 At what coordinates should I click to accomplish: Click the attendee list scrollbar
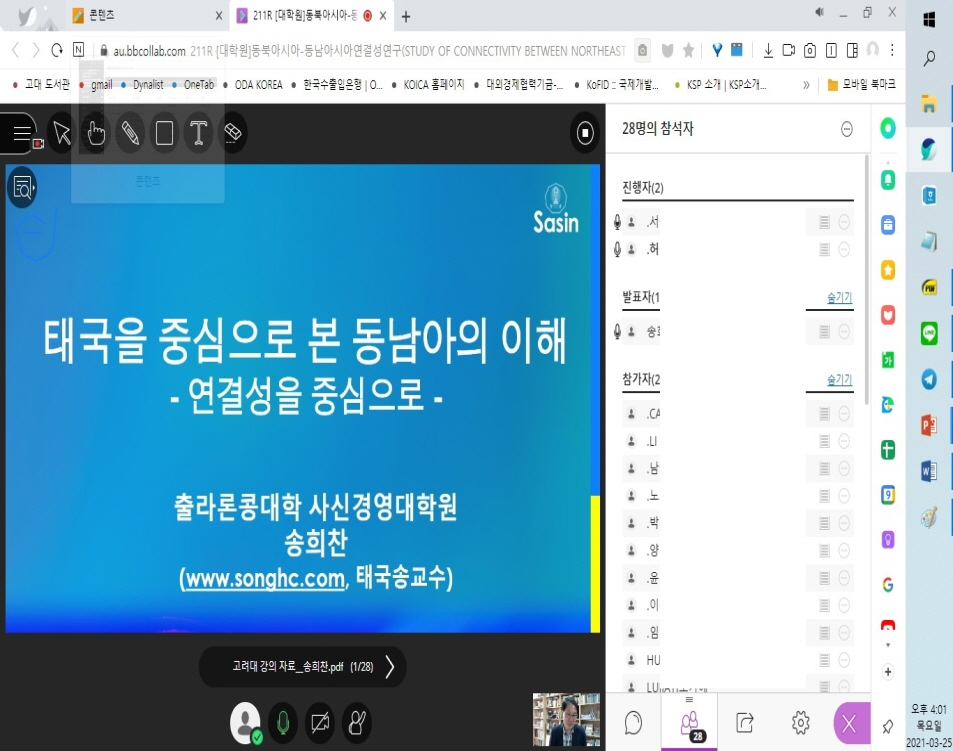pos(866,300)
